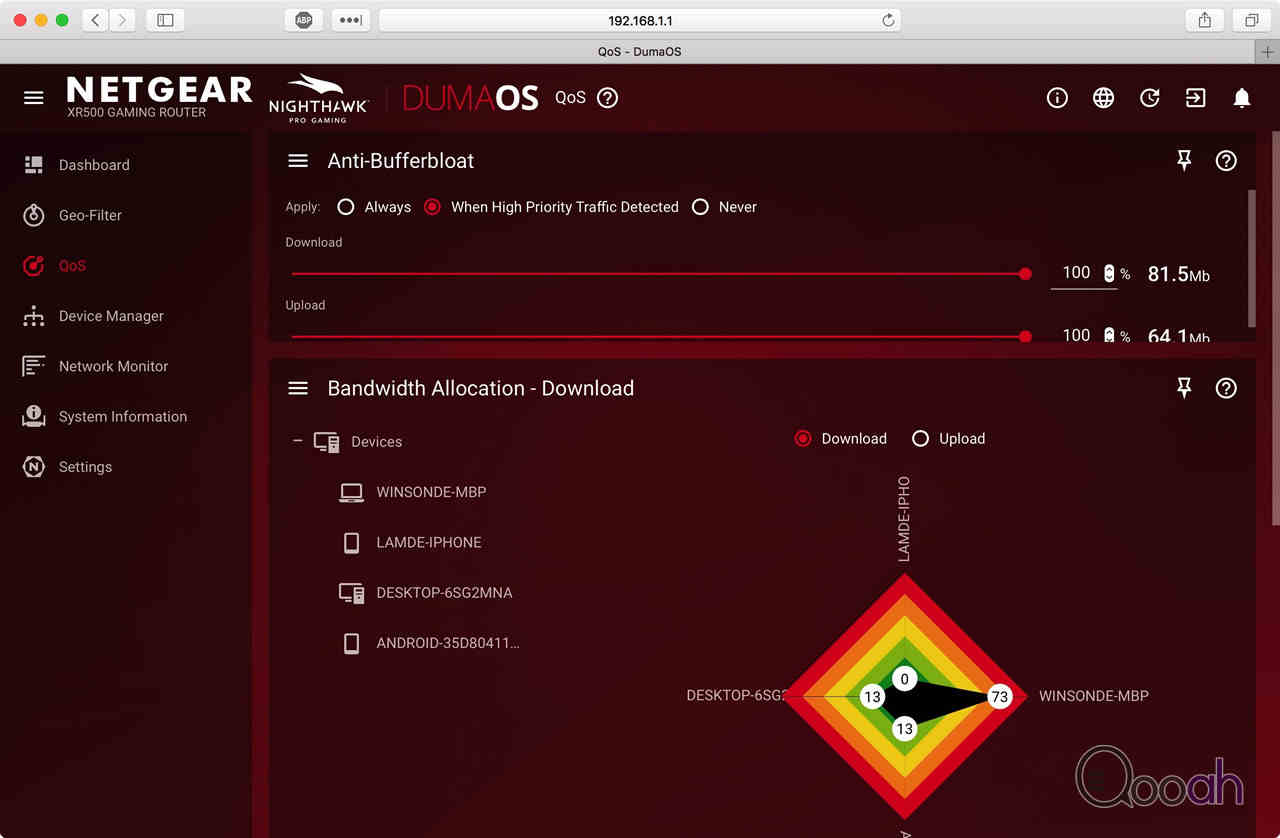Open Settings in the sidebar

[85, 467]
